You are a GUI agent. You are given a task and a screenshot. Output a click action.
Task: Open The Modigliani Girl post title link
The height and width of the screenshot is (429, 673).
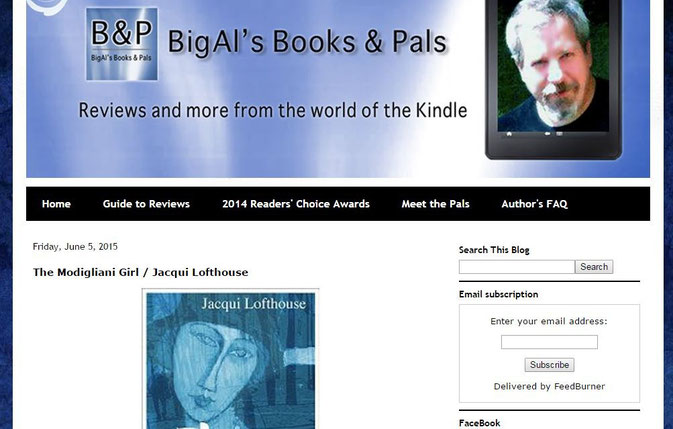point(140,272)
